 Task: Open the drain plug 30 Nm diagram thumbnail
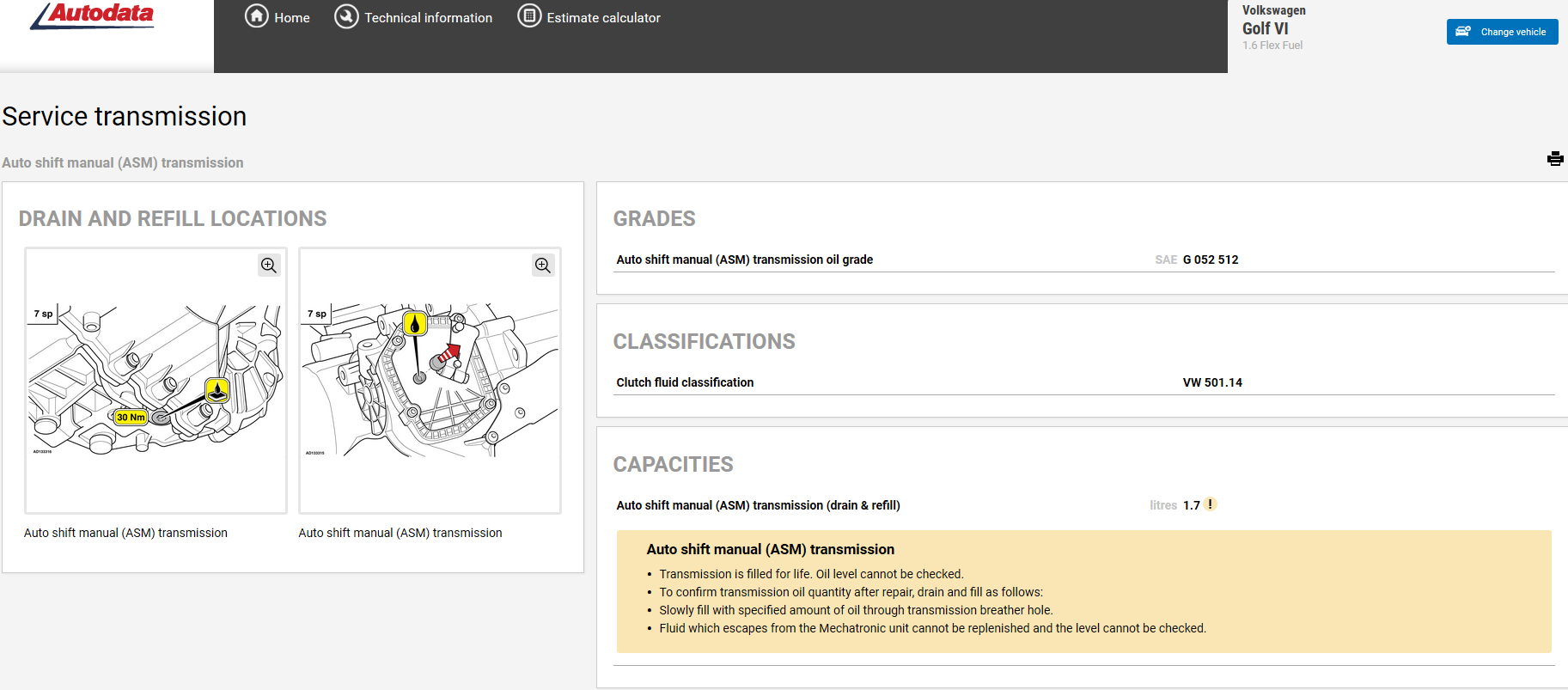pyautogui.click(x=156, y=381)
